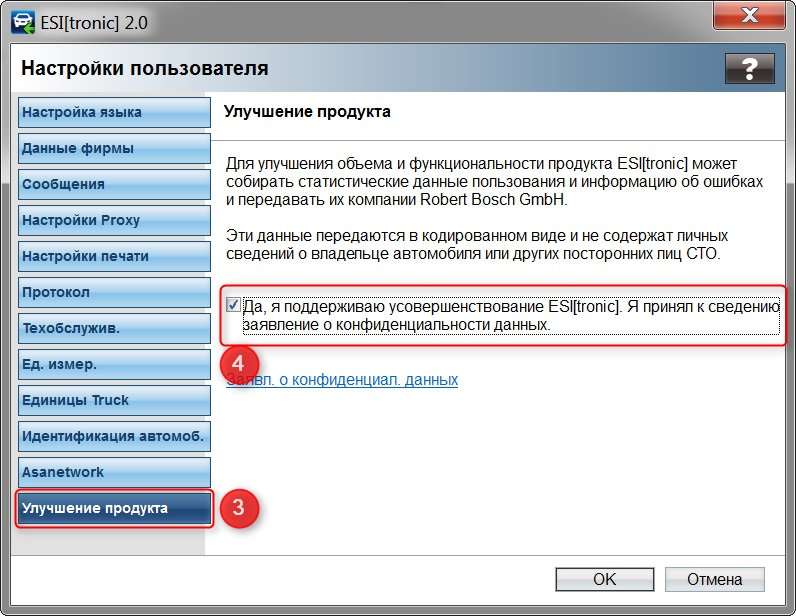Image resolution: width=796 pixels, height=616 pixels.
Task: Select the Сообщения section
Action: (x=114, y=184)
